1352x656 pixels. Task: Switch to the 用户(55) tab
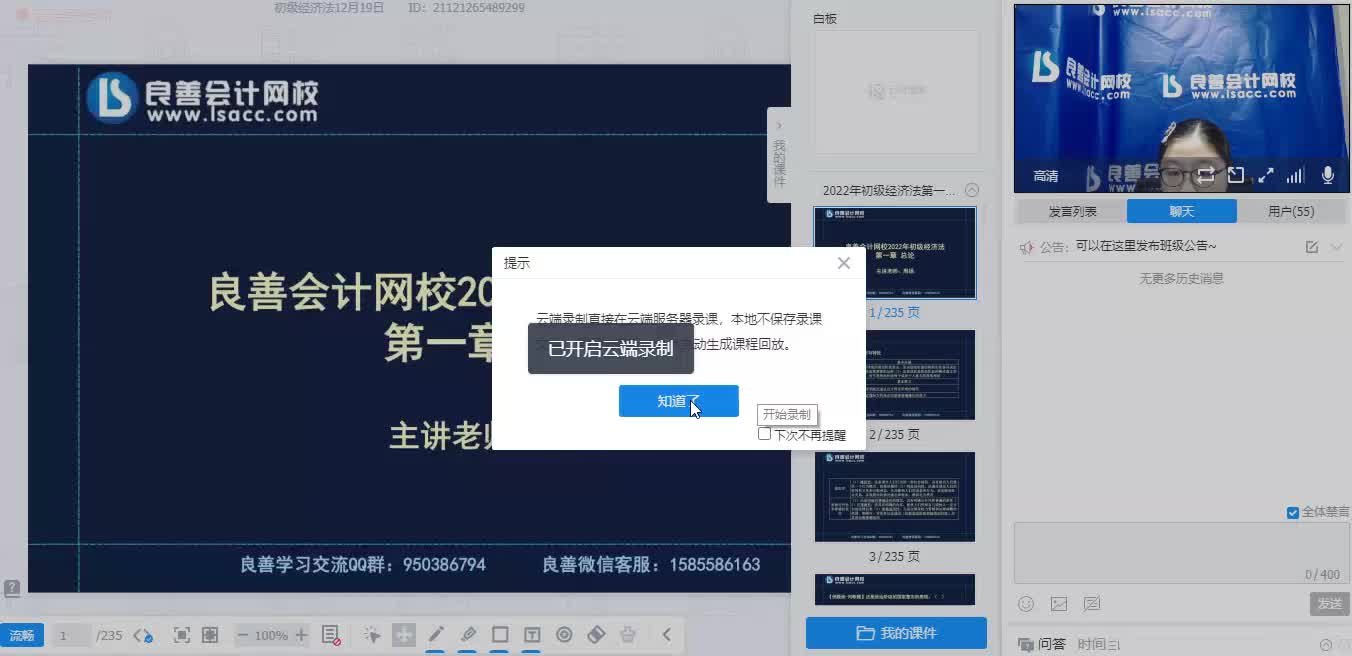[x=1290, y=211]
